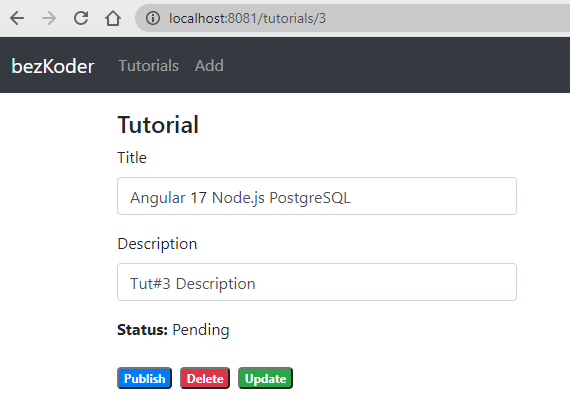The height and width of the screenshot is (410, 570).
Task: Click the browser forward arrow
Action: click(49, 18)
